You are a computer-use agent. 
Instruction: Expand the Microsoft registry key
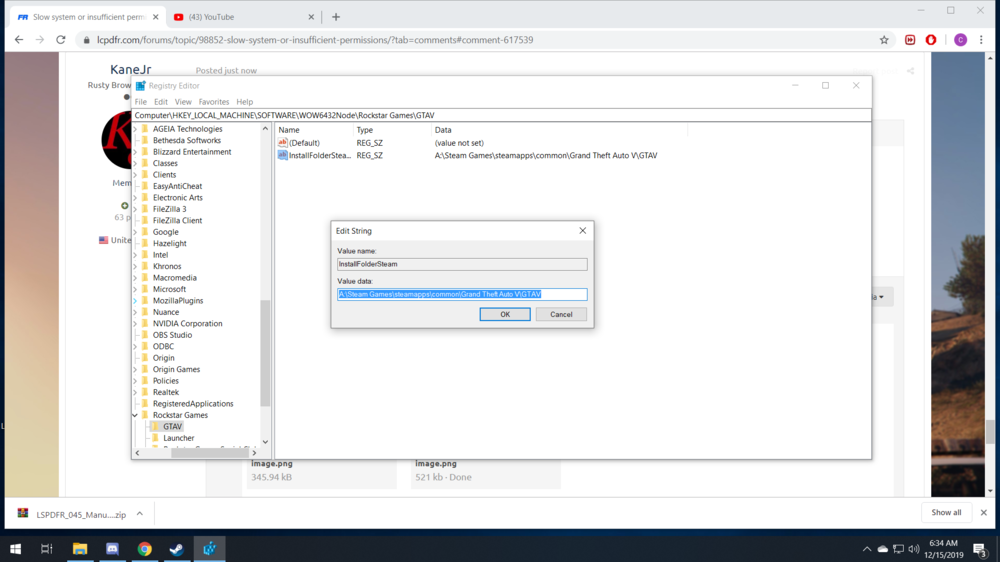135,289
